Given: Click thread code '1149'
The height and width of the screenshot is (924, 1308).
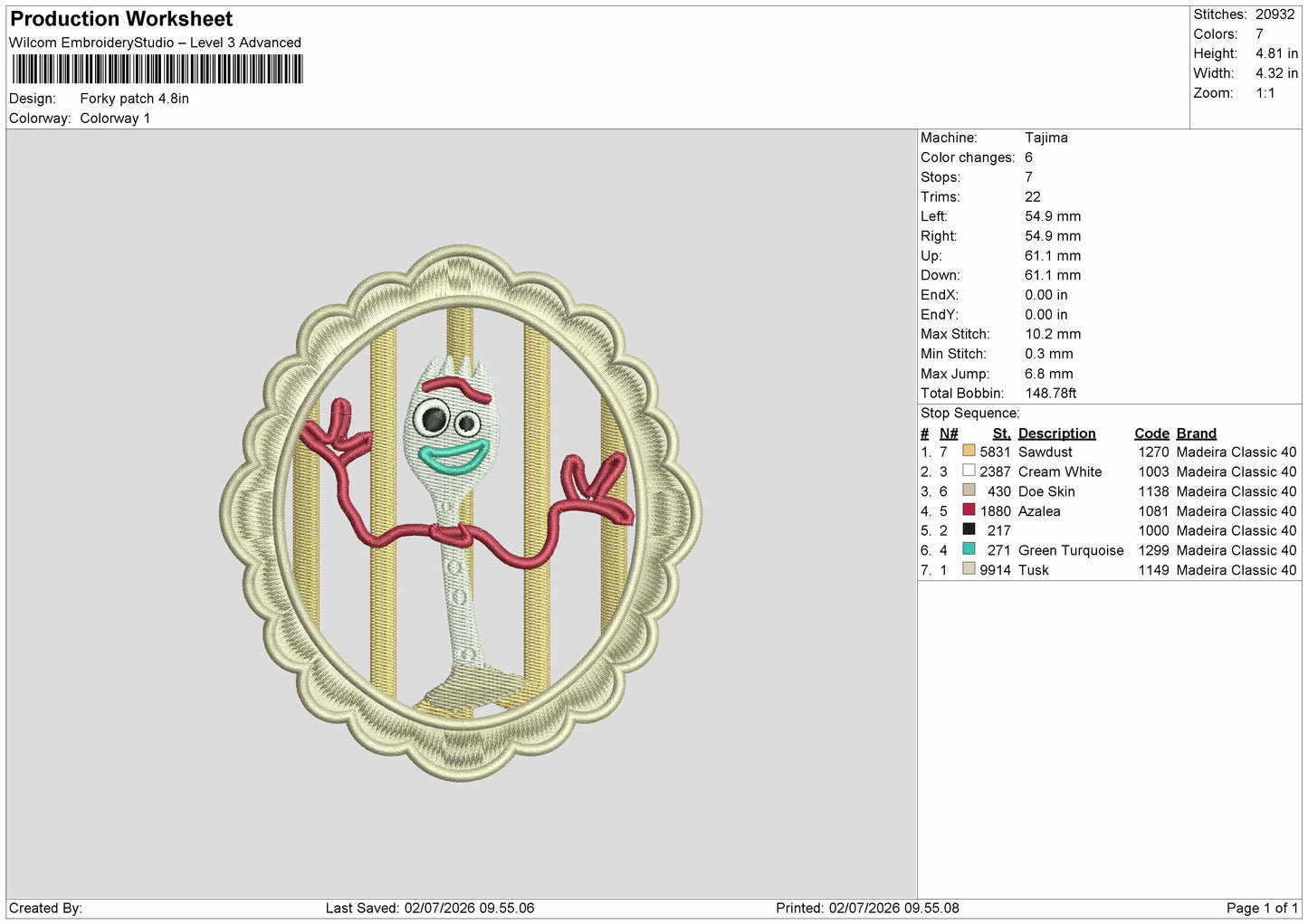Looking at the screenshot, I should pos(1153,570).
